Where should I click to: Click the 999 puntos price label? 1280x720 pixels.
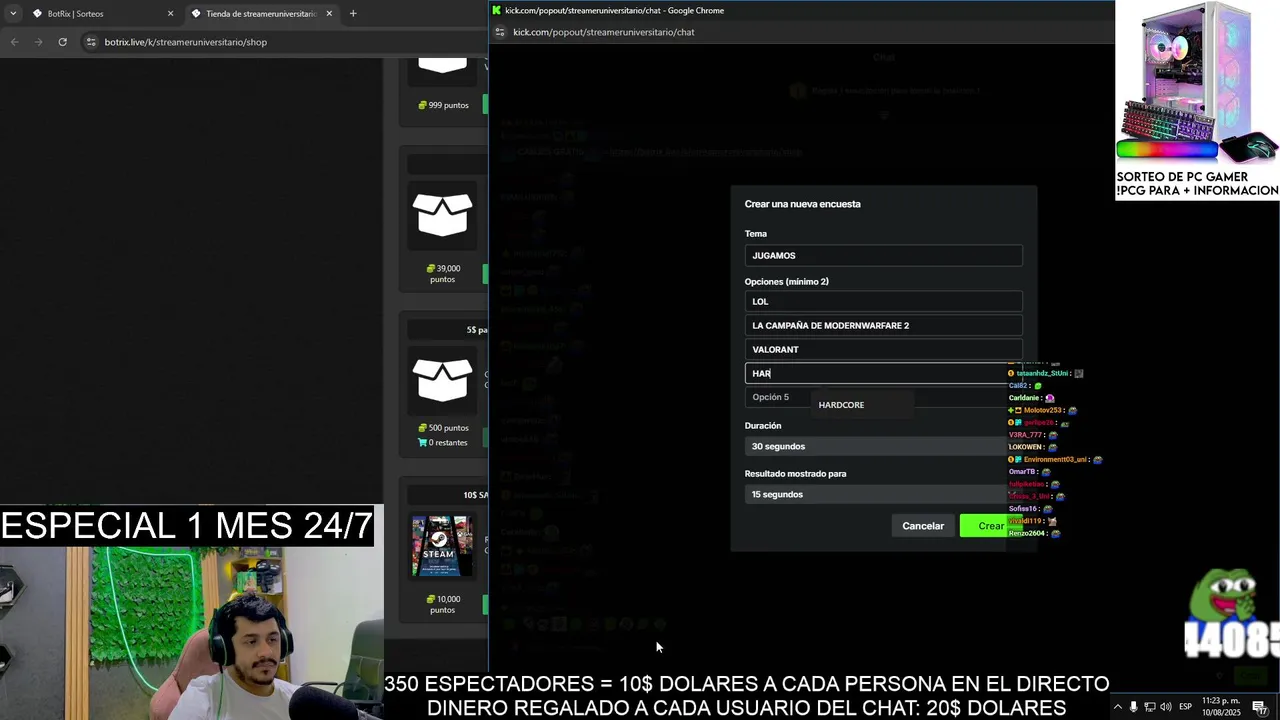(x=443, y=105)
